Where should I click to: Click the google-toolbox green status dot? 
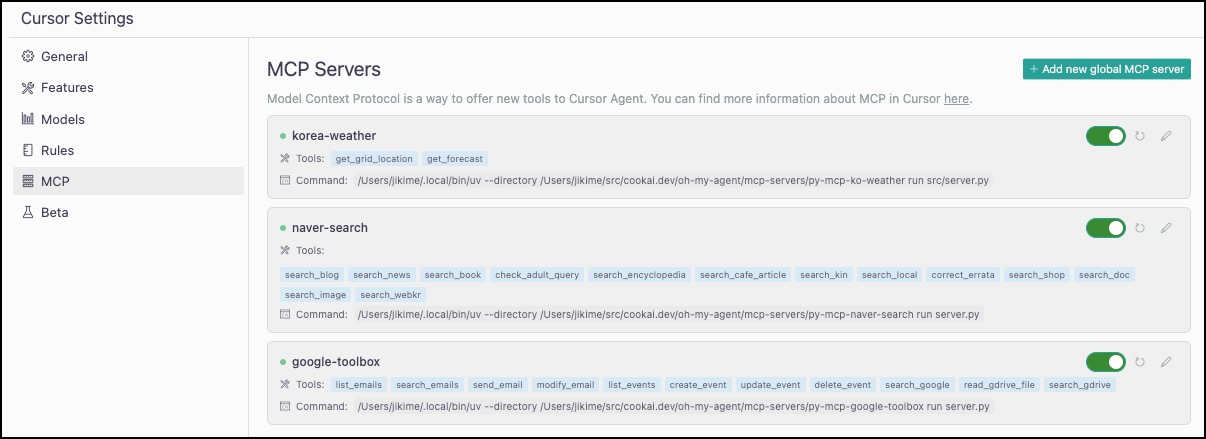(283, 361)
